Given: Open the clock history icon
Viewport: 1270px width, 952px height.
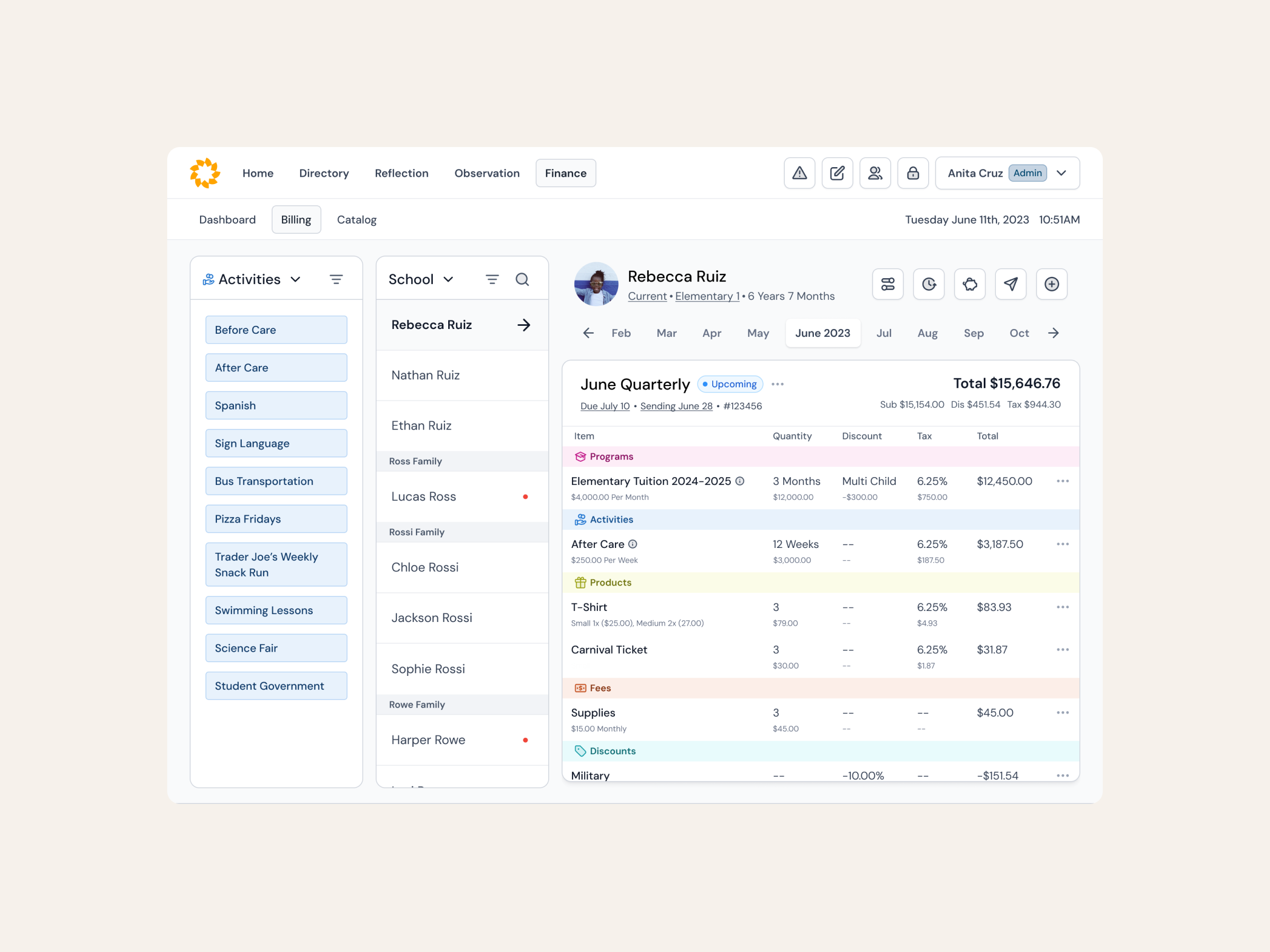Looking at the screenshot, I should [x=928, y=284].
